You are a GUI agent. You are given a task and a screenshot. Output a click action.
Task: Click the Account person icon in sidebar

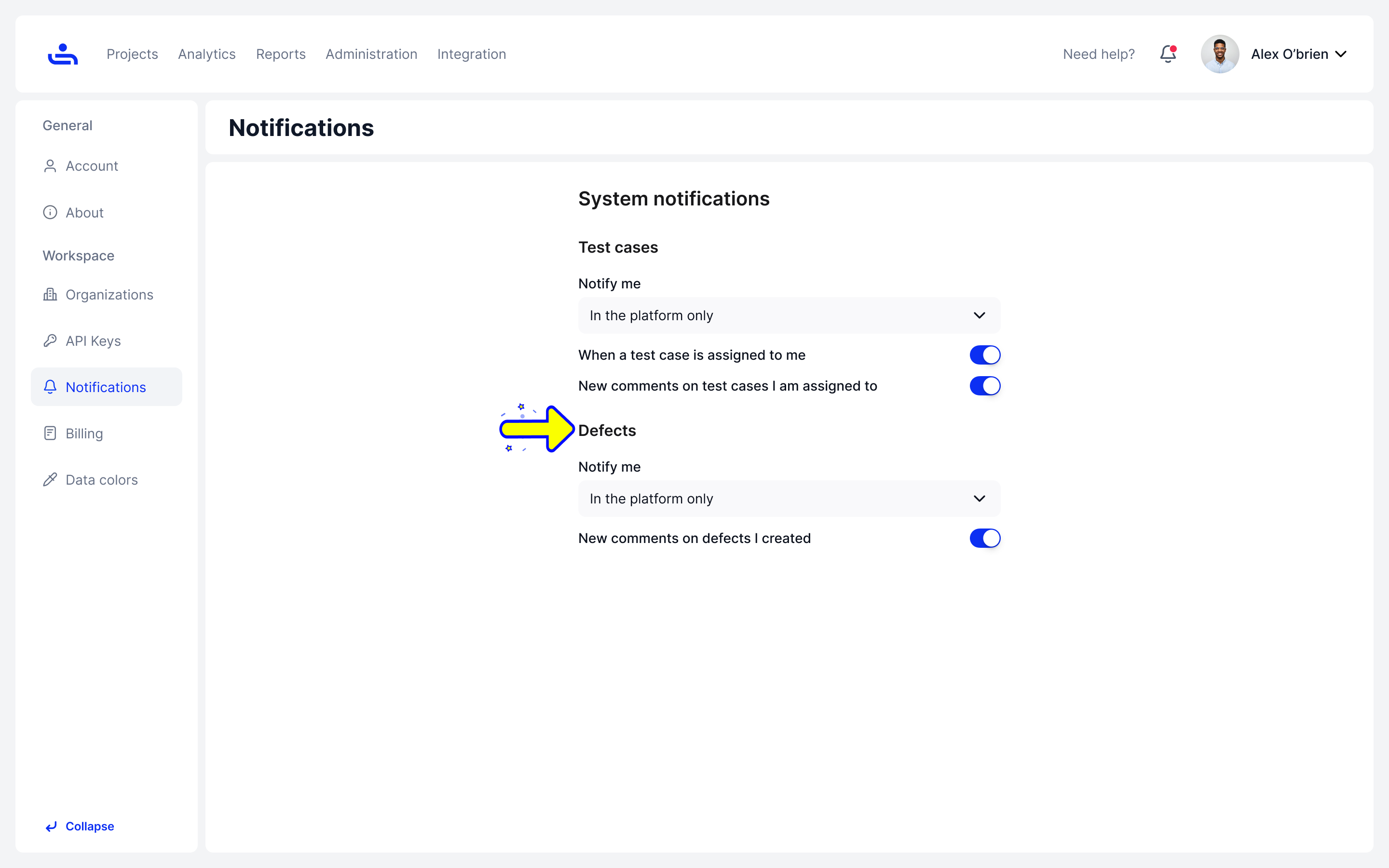click(50, 166)
